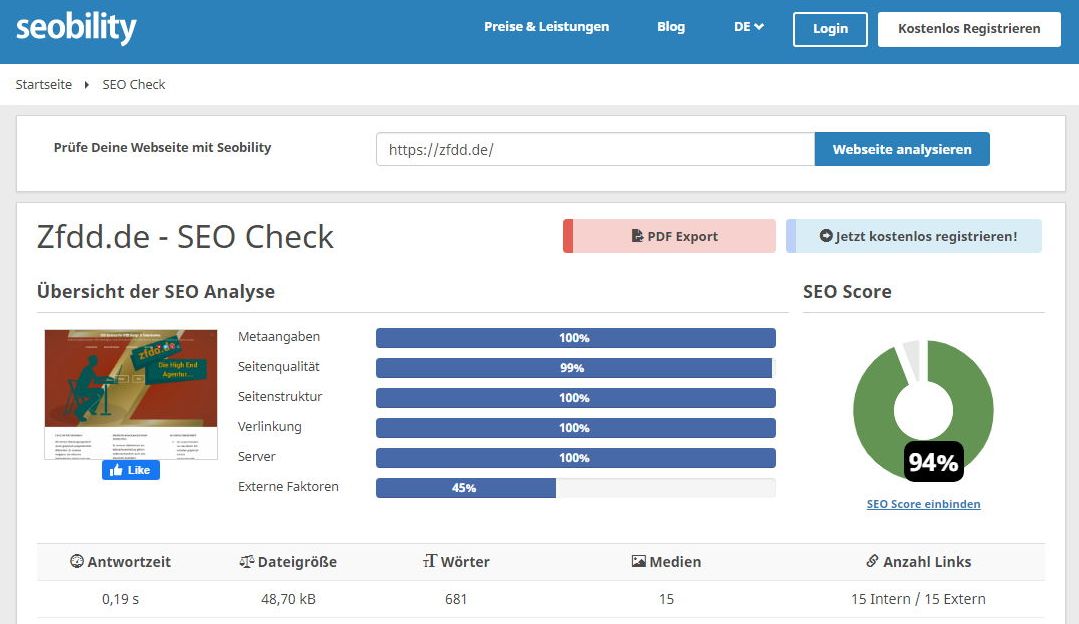Click Kostenlos Registrieren button

pyautogui.click(x=969, y=29)
